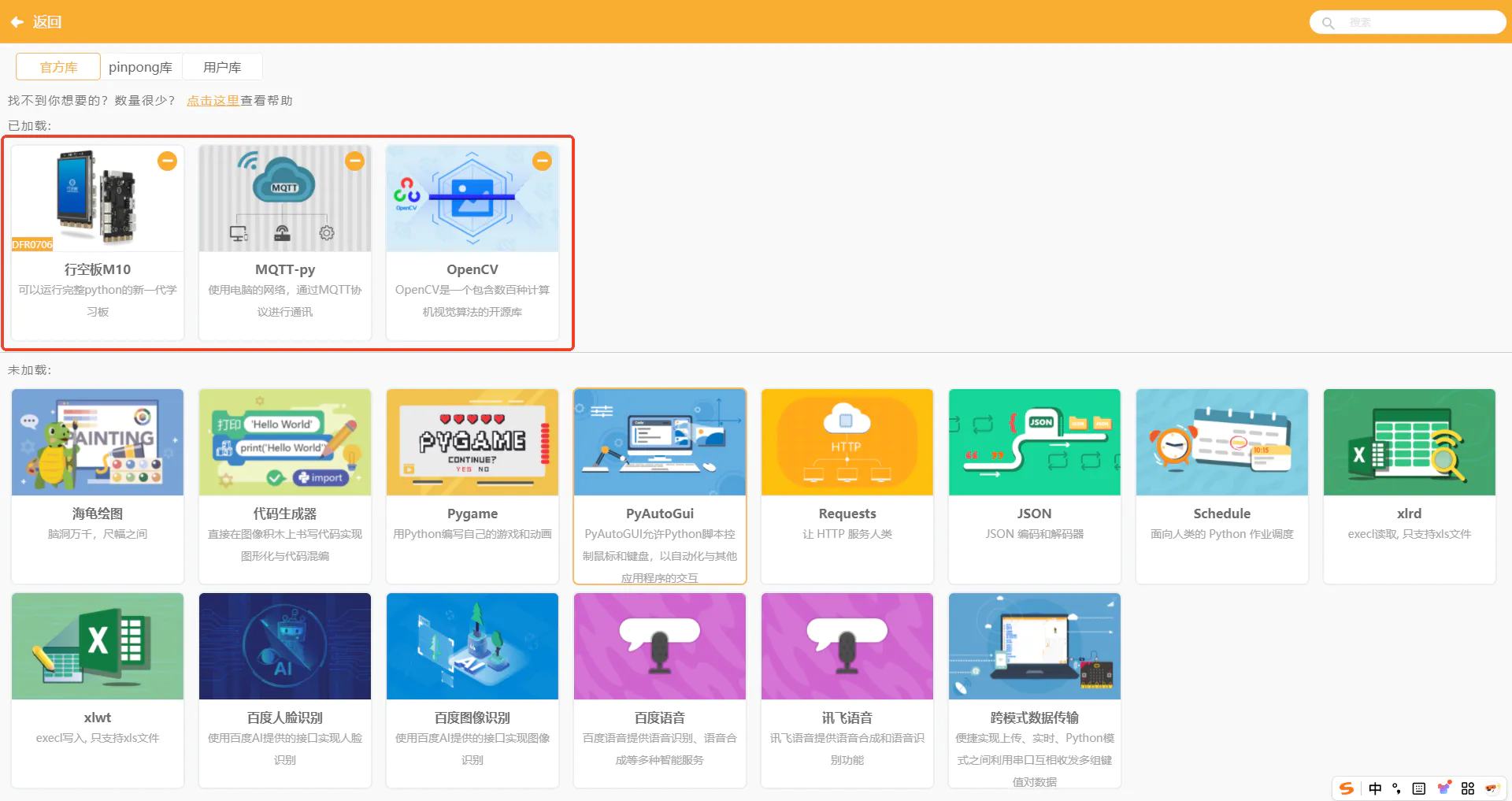This screenshot has width=1512, height=801.
Task: Open the Sogou soft keyboard
Action: click(1419, 788)
